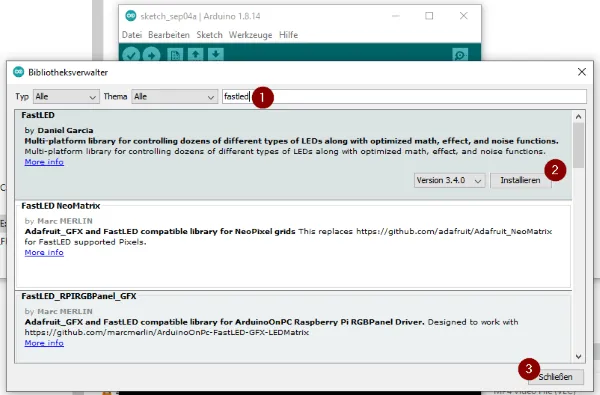Click 'by Marc MERLIN' under FastLED_RPIRGBPanel_GFX
Image resolution: width=600 pixels, height=395 pixels.
coord(59,311)
